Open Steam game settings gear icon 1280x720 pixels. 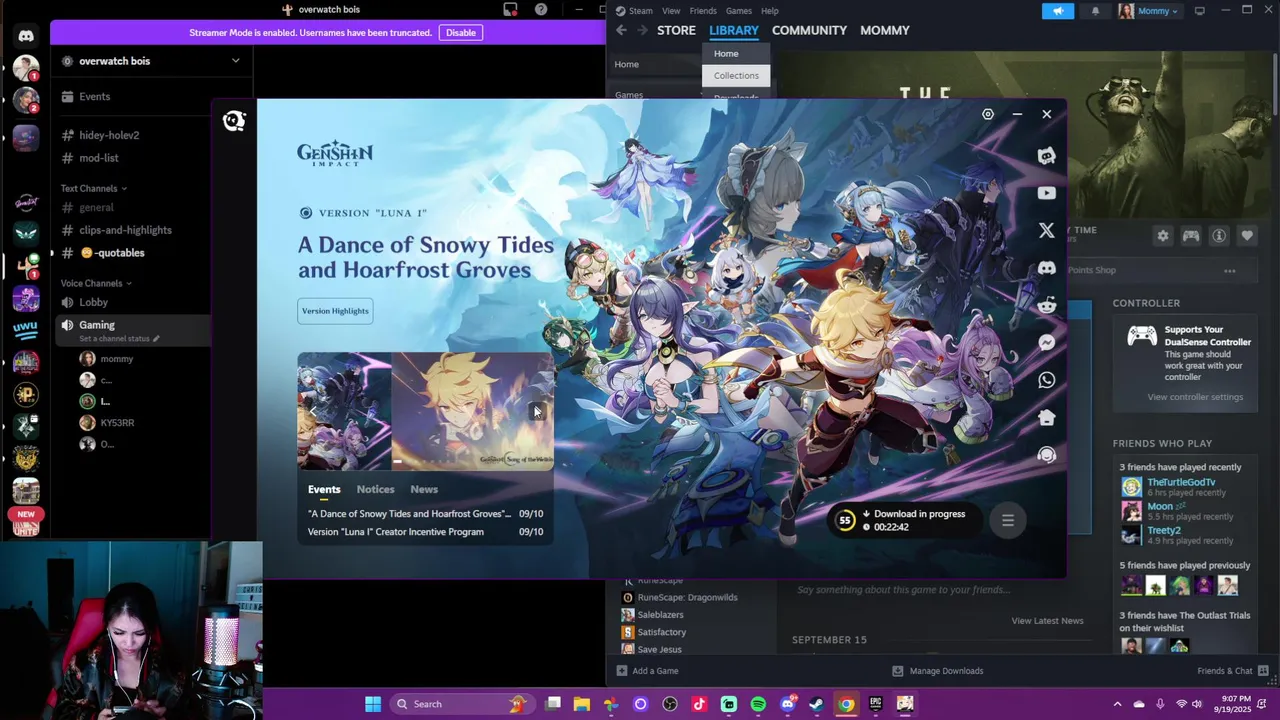(1162, 236)
